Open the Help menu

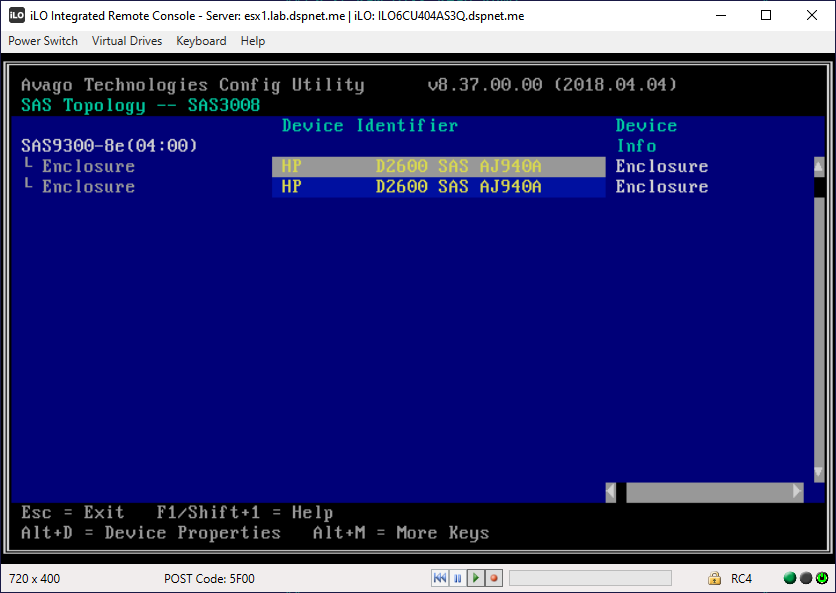253,41
